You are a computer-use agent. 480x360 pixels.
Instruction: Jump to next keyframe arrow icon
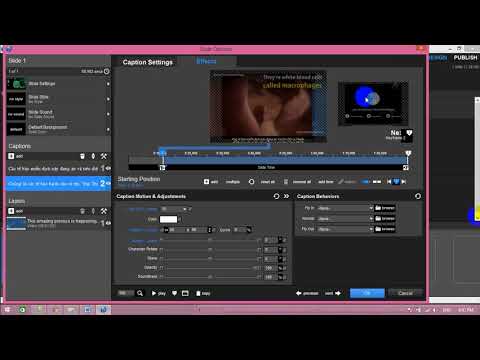pyautogui.click(x=404, y=182)
